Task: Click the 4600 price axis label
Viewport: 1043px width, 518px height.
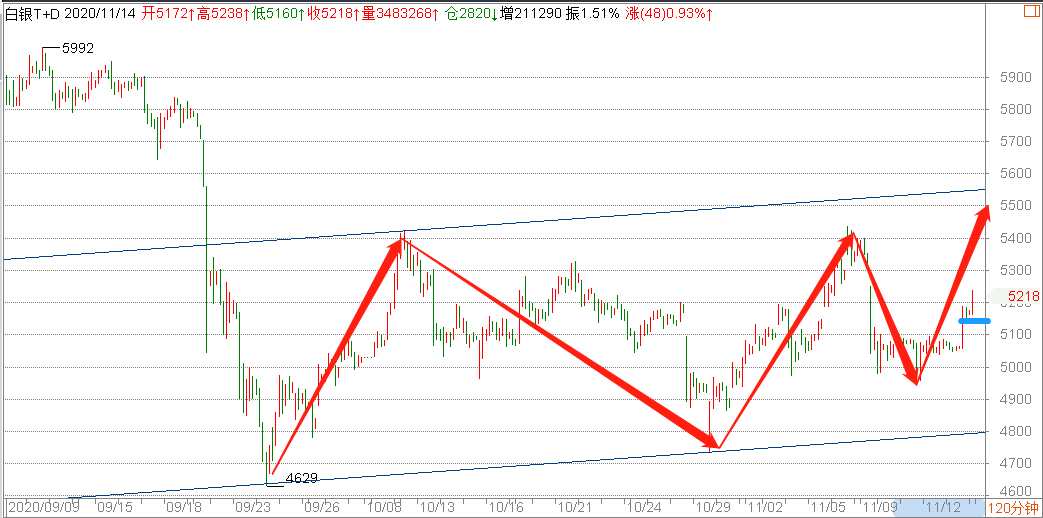Action: pos(1014,491)
